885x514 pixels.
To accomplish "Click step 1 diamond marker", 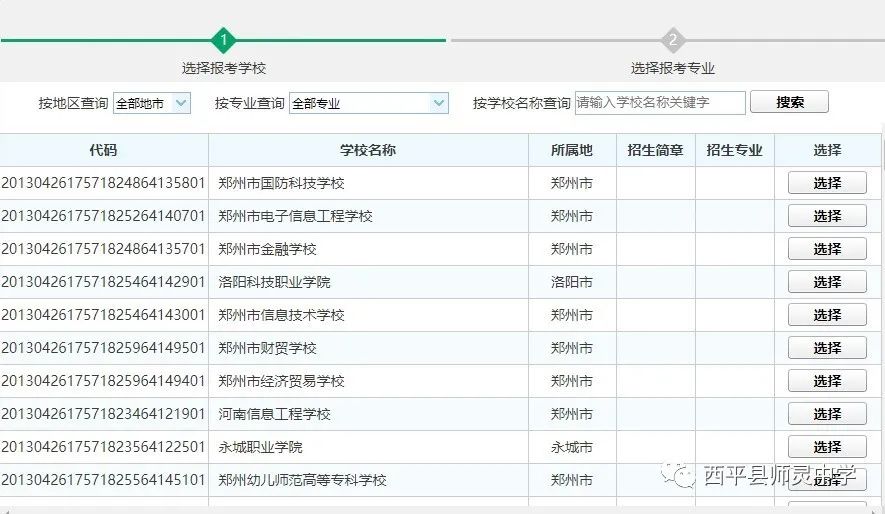I will pyautogui.click(x=224, y=40).
